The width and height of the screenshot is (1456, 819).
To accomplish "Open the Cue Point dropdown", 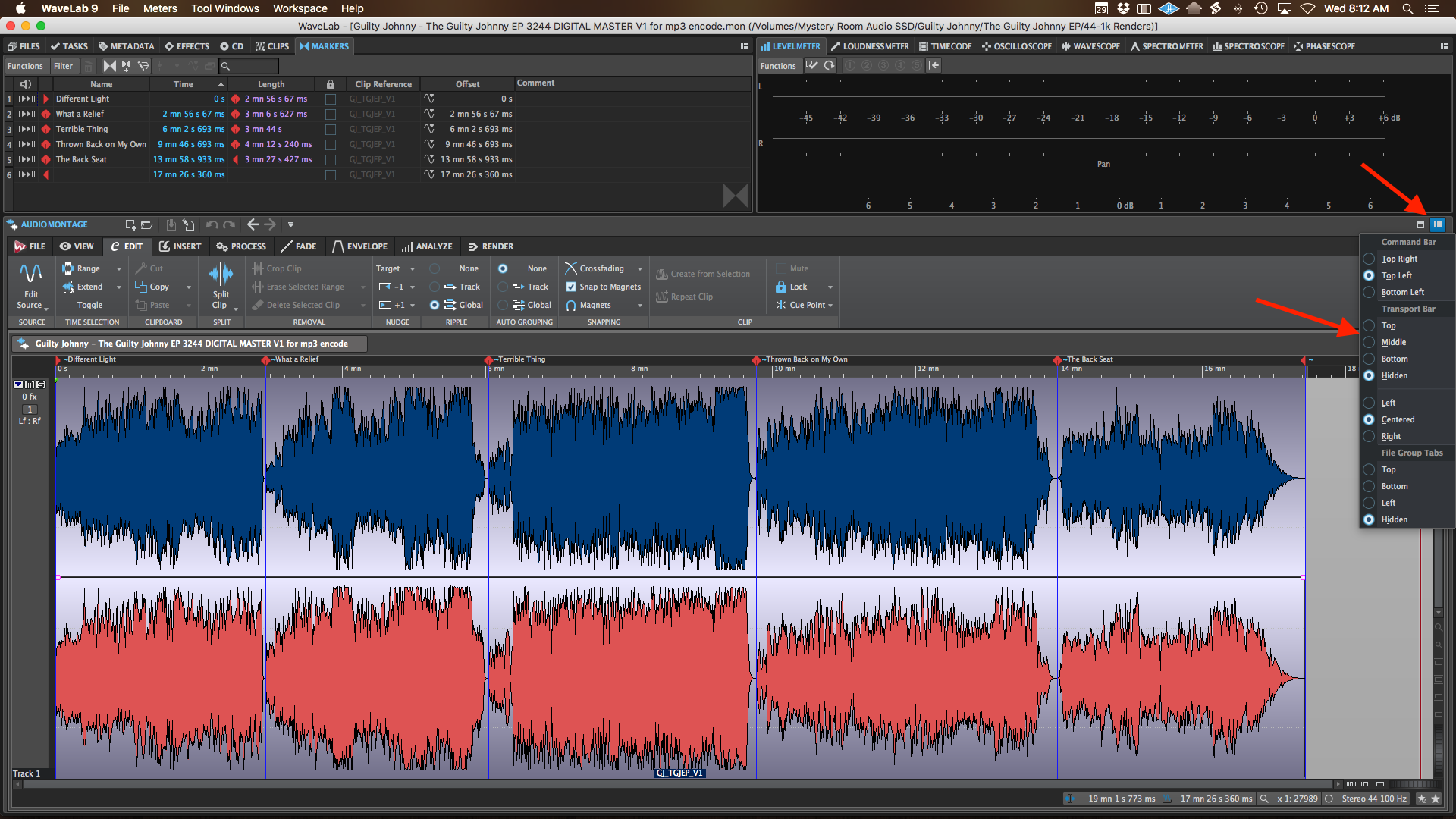I will [830, 305].
